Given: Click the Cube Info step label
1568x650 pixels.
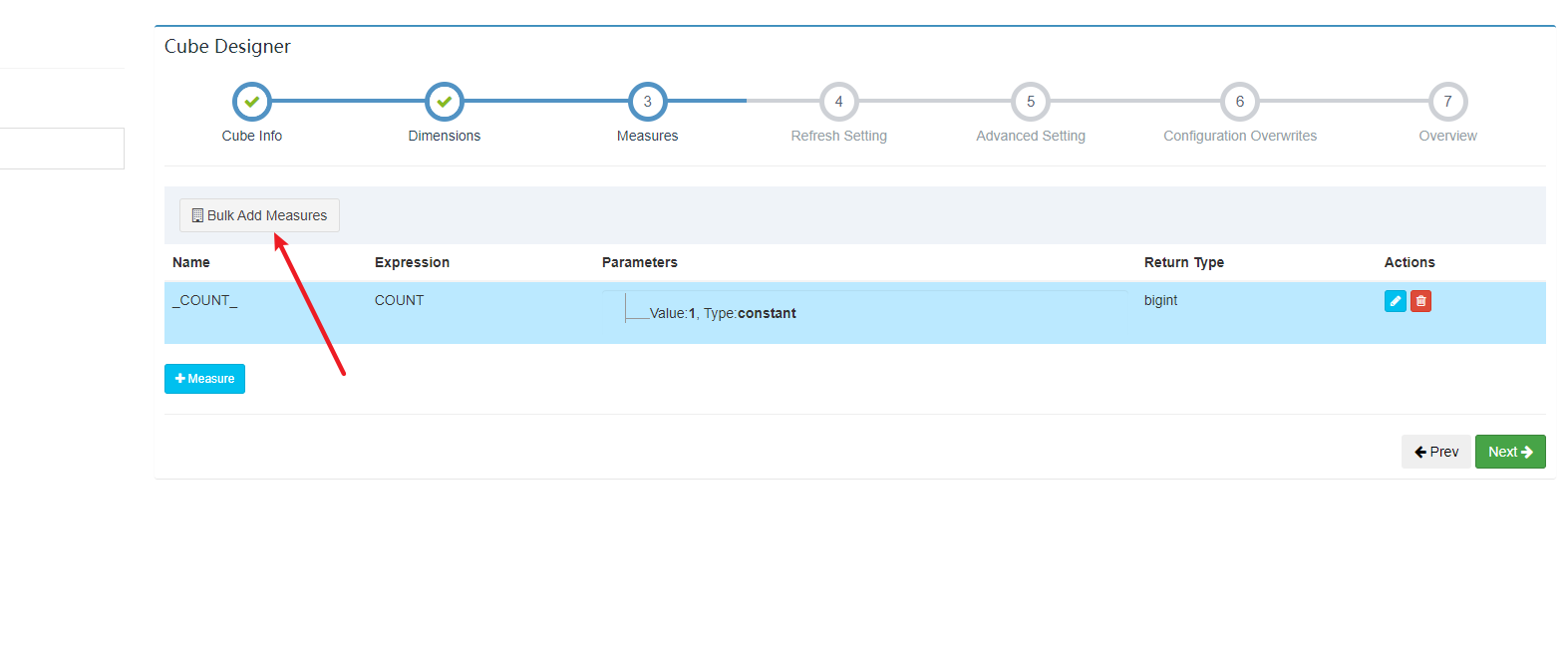Looking at the screenshot, I should click(x=252, y=136).
